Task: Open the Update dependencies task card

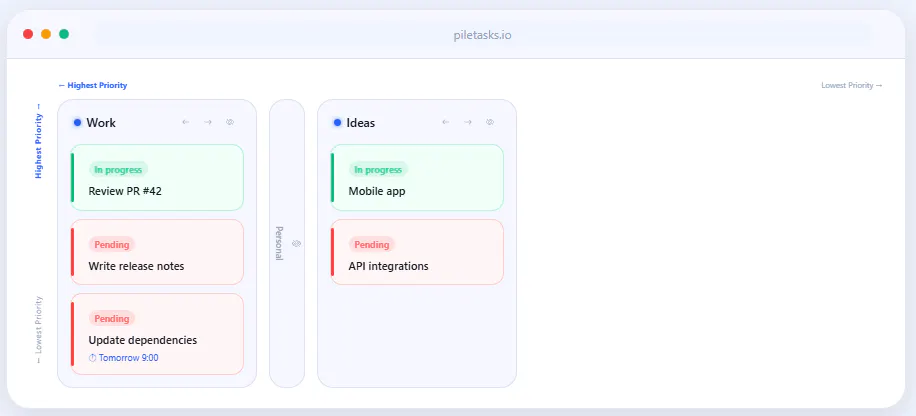Action: (x=157, y=334)
